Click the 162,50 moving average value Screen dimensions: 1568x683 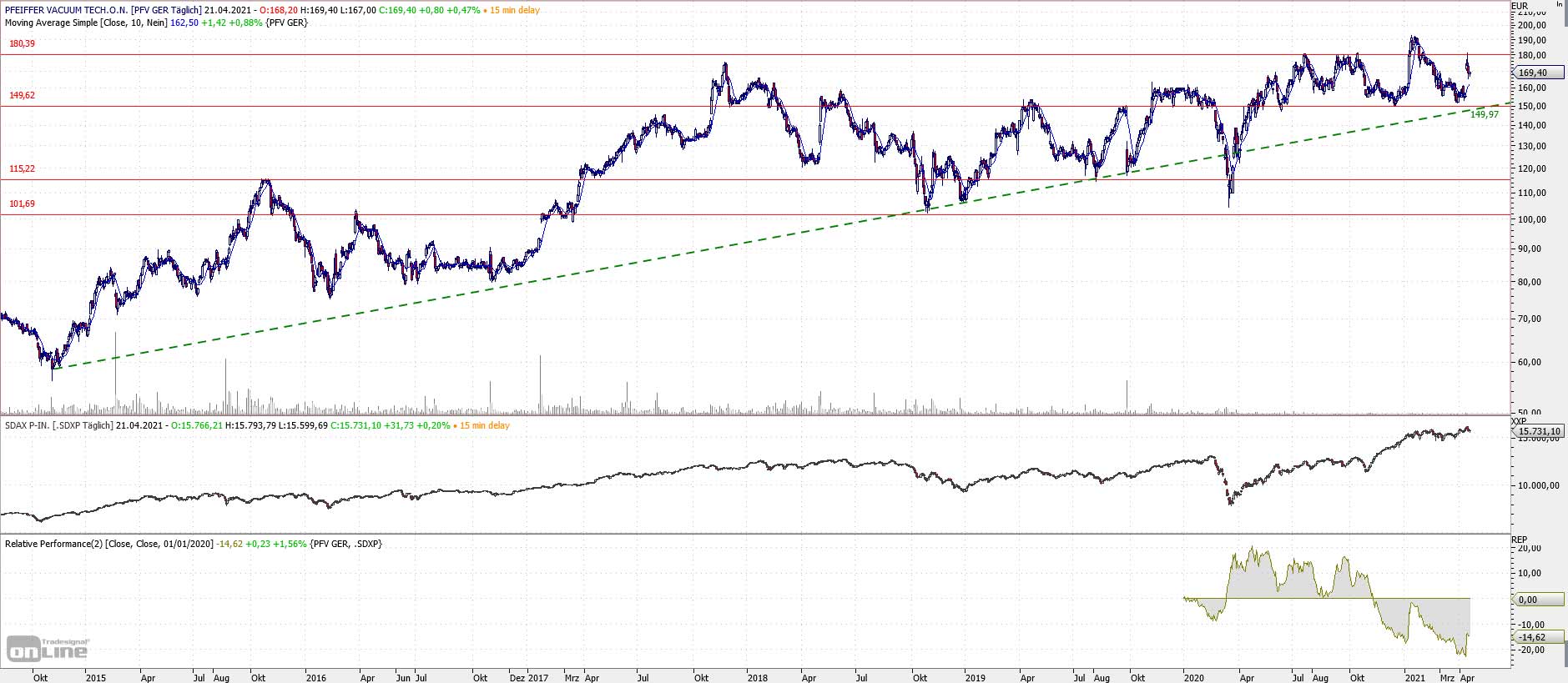point(184,23)
